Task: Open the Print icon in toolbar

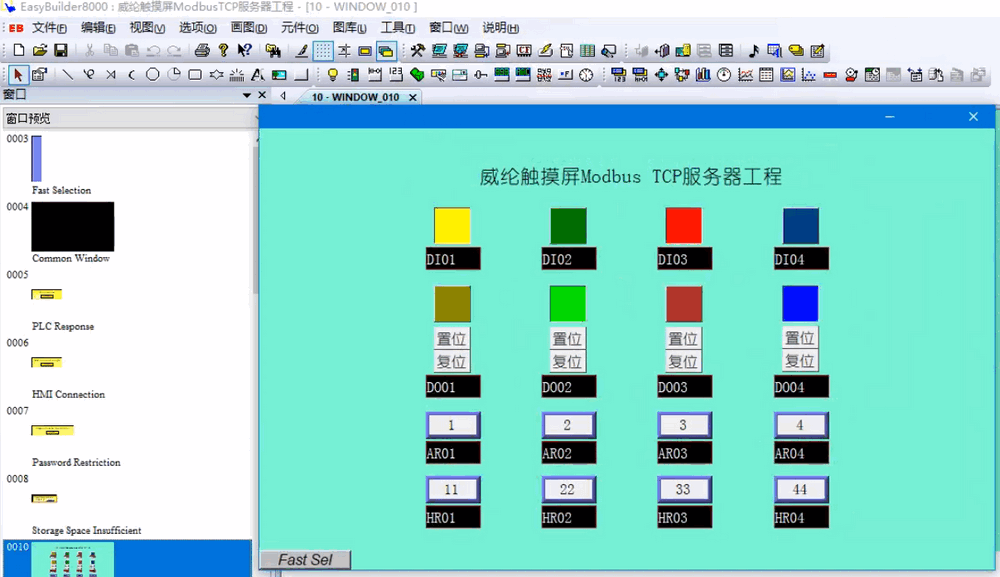Action: (202, 50)
